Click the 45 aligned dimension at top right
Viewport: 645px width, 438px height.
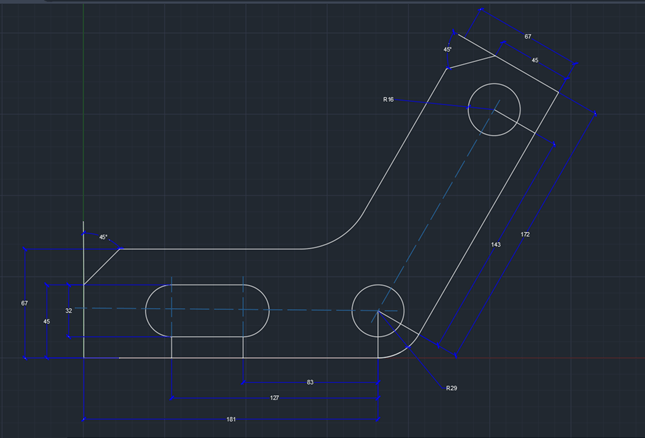[x=534, y=60]
